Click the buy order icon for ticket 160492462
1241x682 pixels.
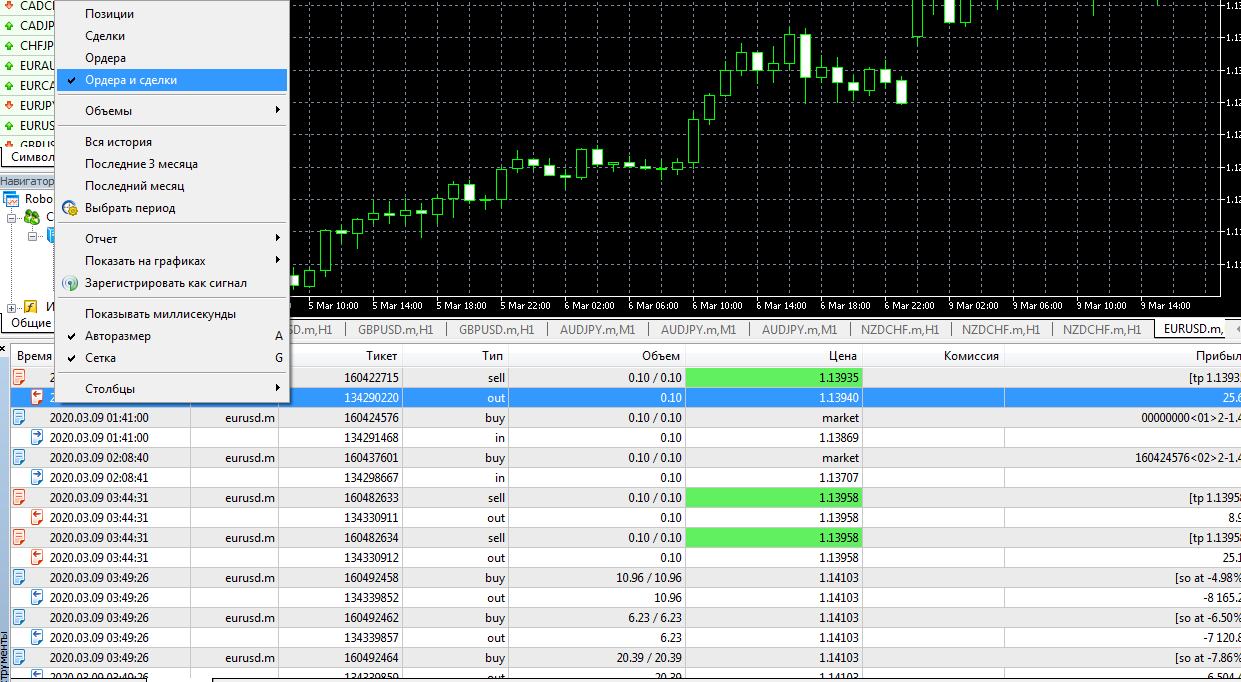pyautogui.click(x=19, y=617)
